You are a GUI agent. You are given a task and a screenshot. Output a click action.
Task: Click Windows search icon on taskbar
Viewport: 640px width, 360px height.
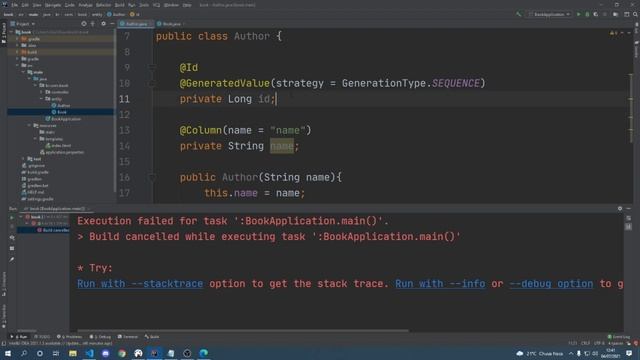point(24,353)
